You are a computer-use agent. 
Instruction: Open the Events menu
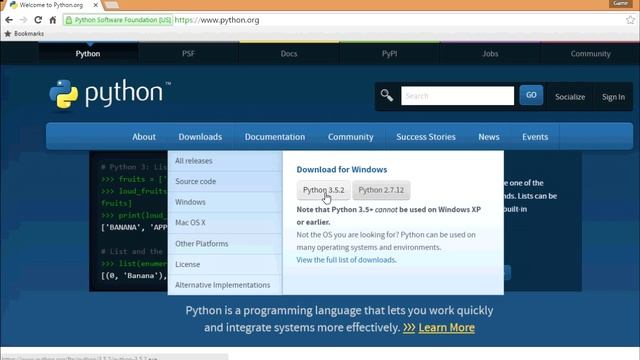pyautogui.click(x=535, y=137)
